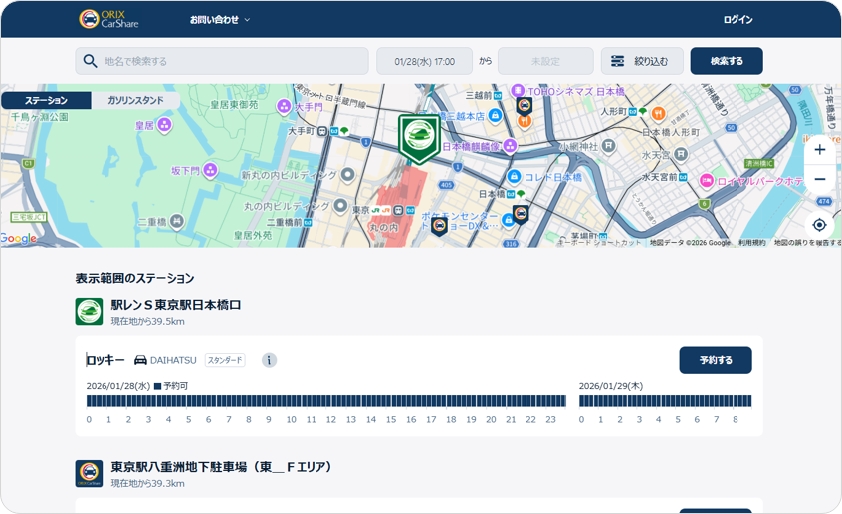The width and height of the screenshot is (842, 514).
Task: Click the TOHOシネマズ 日本橋 marker
Action: [518, 91]
